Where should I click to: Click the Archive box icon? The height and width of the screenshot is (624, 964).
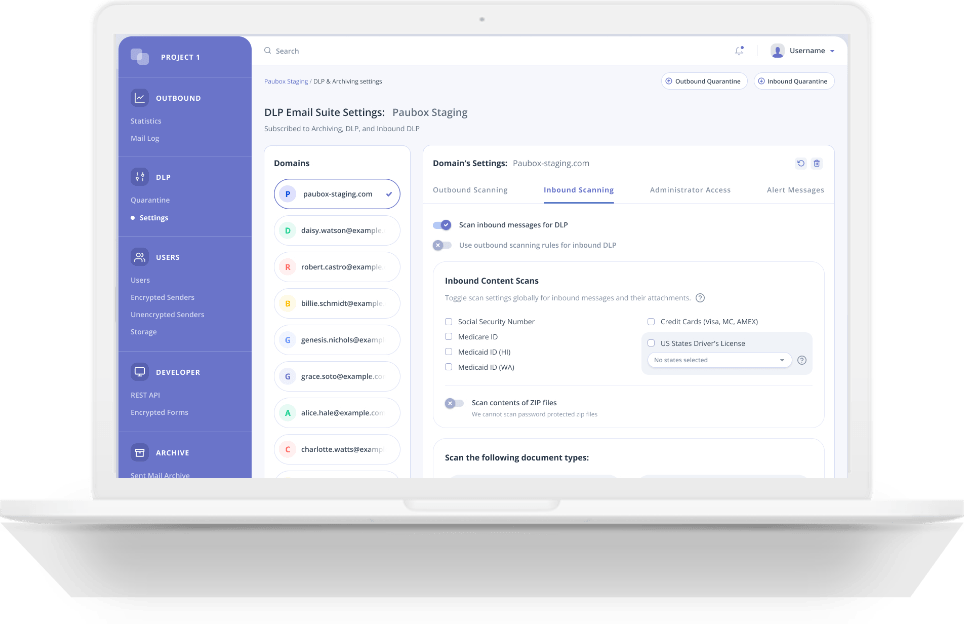tap(140, 452)
